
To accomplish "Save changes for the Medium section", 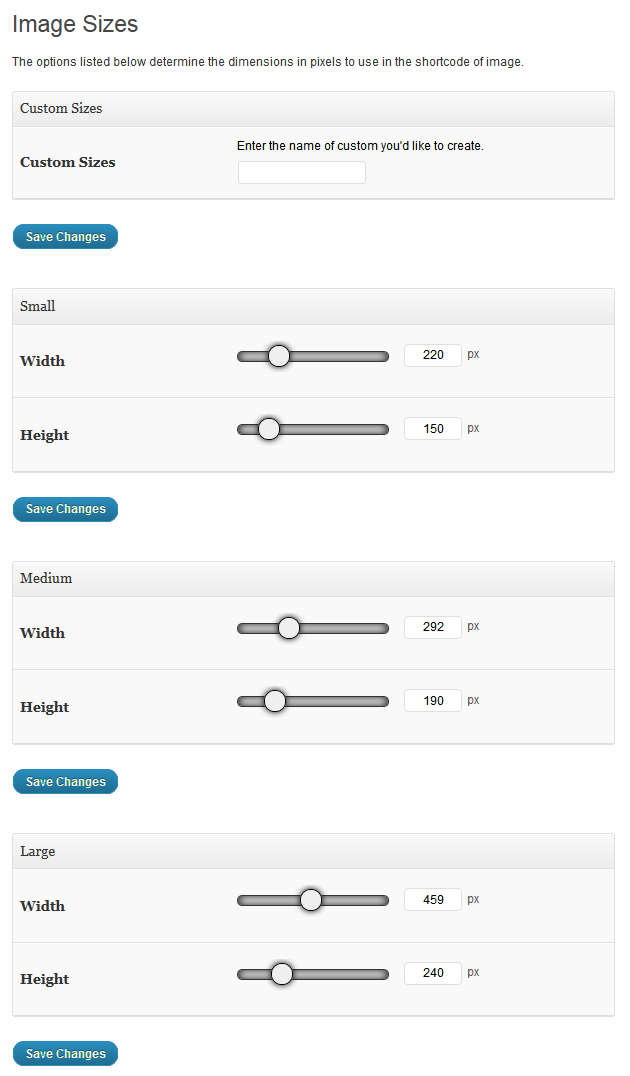I will pyautogui.click(x=65, y=782).
